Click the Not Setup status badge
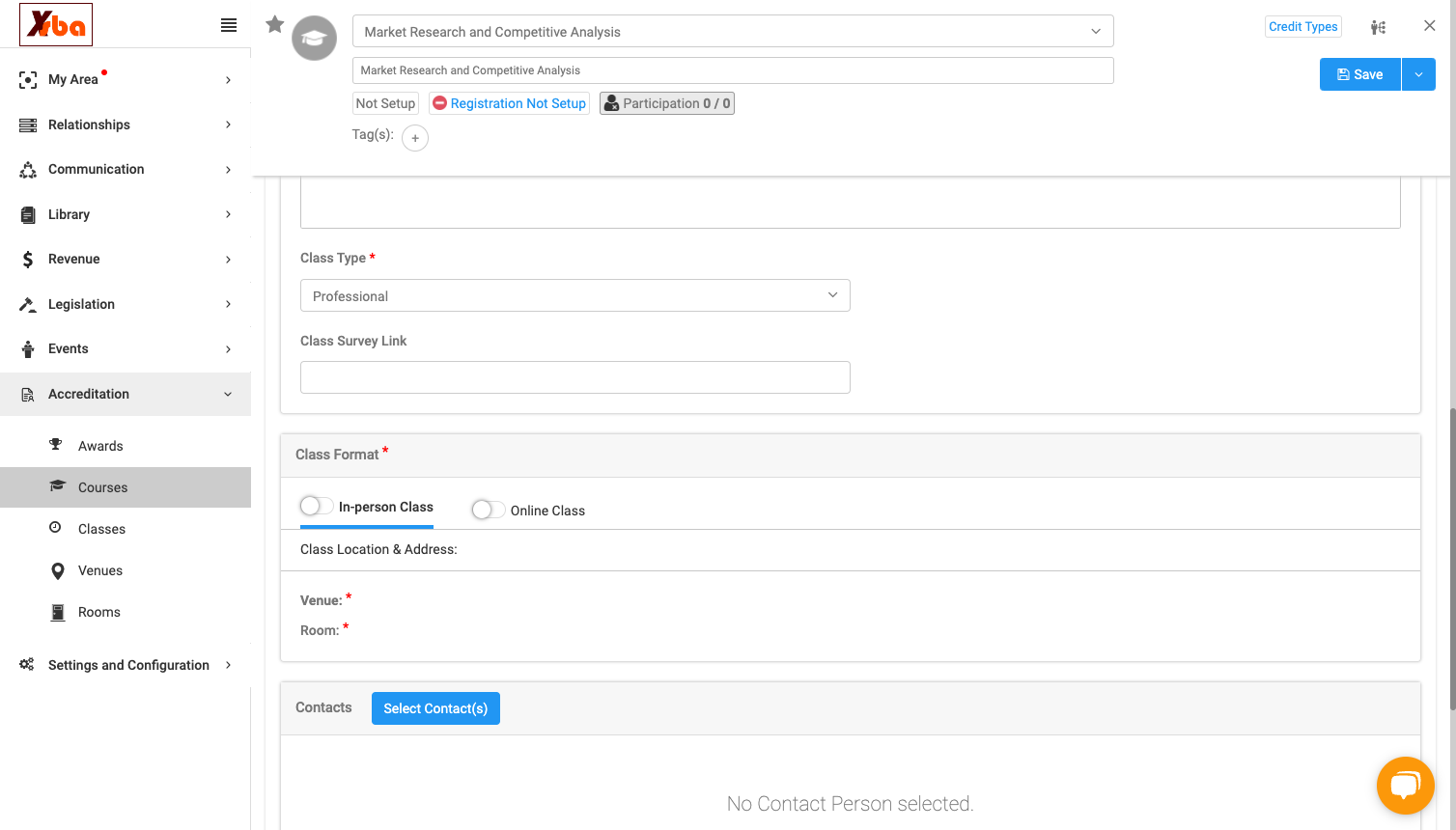Screen dimensions: 1456x830 [x=385, y=103]
